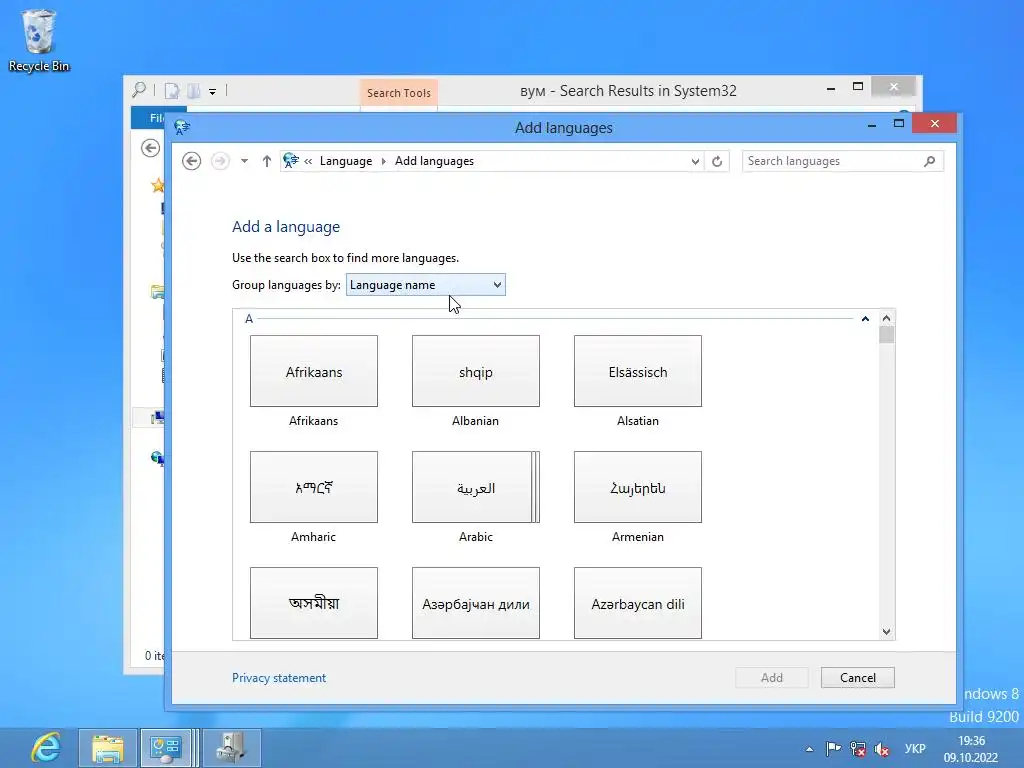This screenshot has height=768, width=1024.
Task: Open File Explorer from taskbar
Action: pyautogui.click(x=108, y=748)
